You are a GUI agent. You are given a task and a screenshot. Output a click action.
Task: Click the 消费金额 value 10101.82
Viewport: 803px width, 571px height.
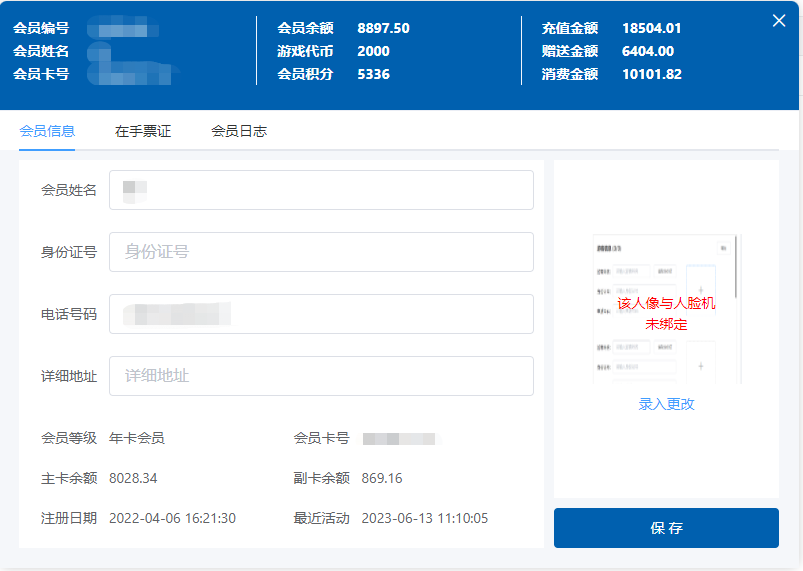[x=651, y=74]
